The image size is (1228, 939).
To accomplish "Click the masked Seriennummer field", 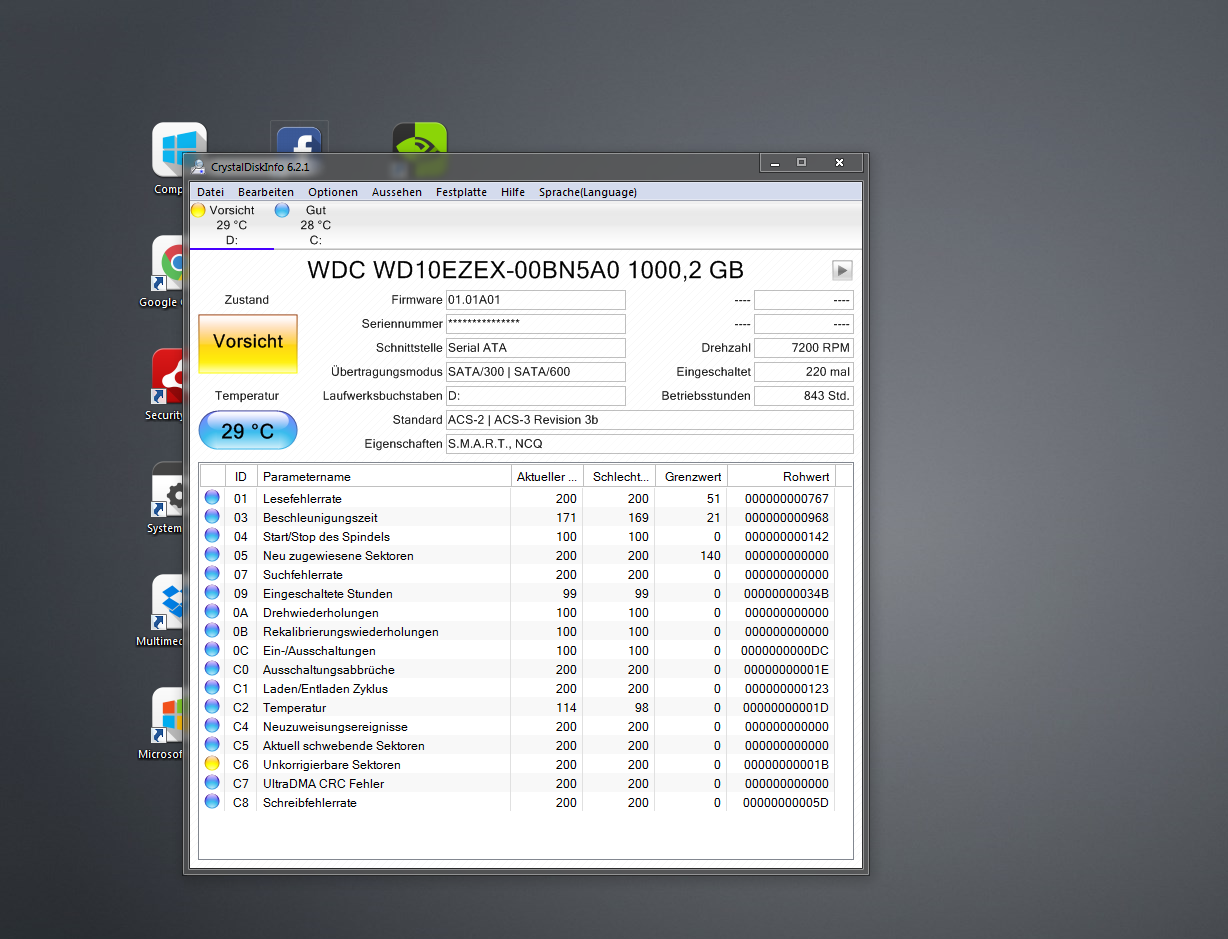I will (536, 324).
